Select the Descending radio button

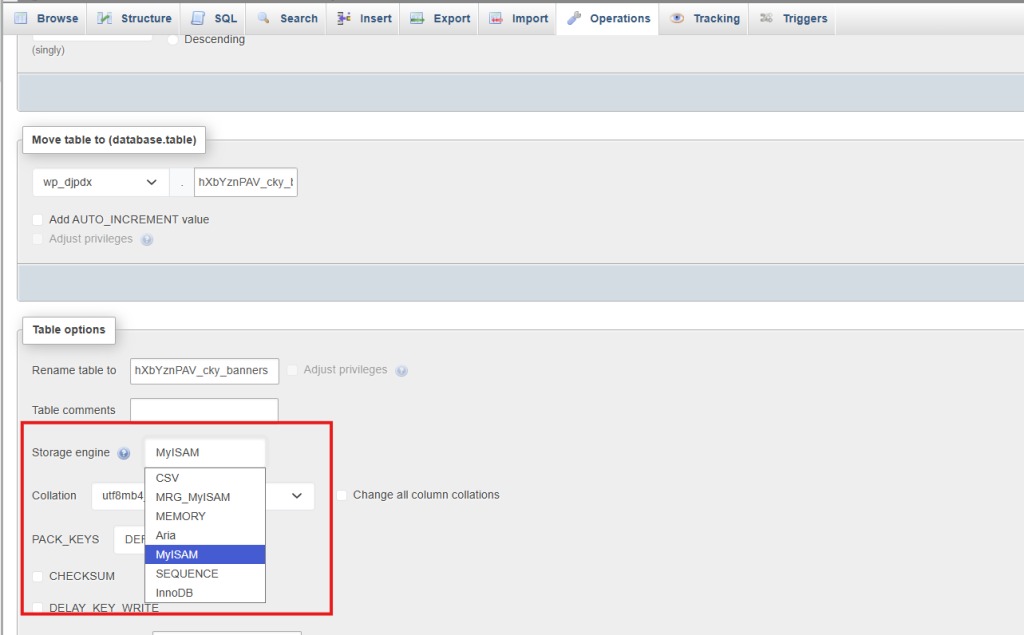[x=173, y=40]
